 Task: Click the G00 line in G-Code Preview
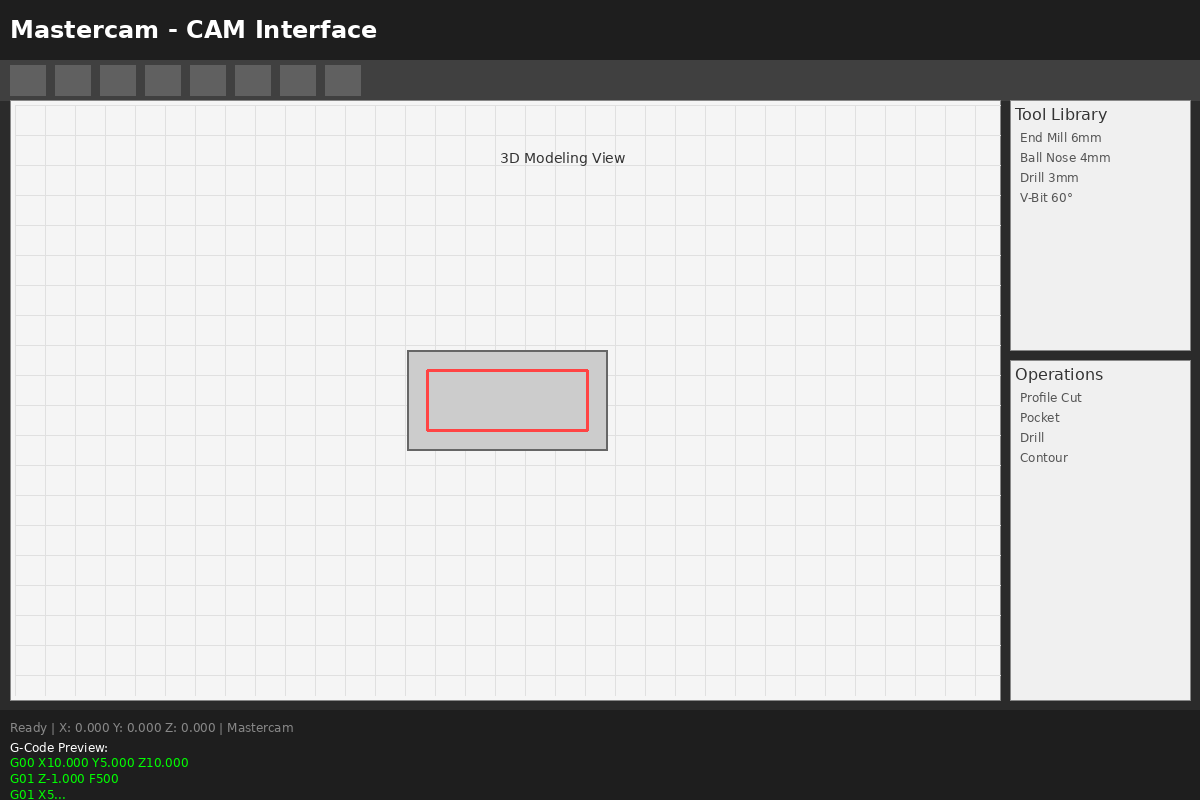[x=99, y=763]
